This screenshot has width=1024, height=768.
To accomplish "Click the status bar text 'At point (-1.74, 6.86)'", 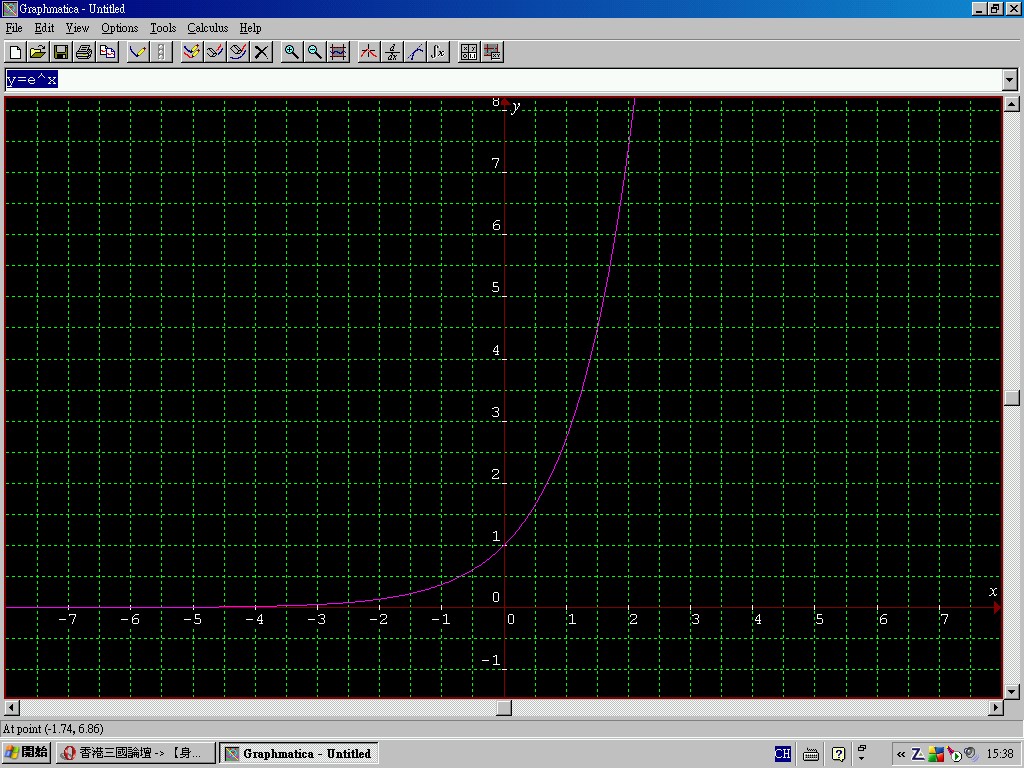I will (x=54, y=729).
